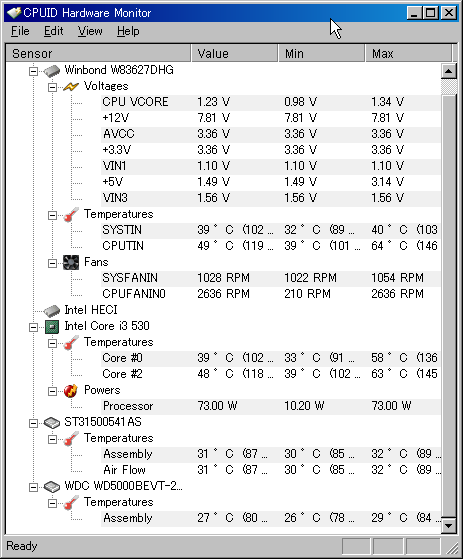
Task: Click the thermometer icon under ST31500541AS
Action: [71, 439]
